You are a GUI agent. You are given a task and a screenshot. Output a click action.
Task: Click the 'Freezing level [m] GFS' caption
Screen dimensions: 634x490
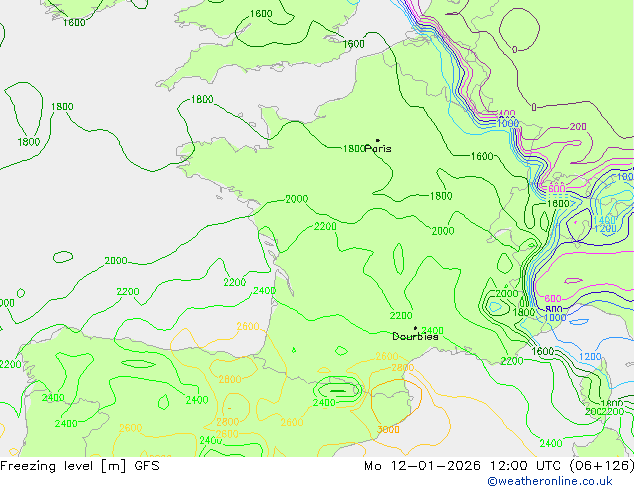[80, 466]
